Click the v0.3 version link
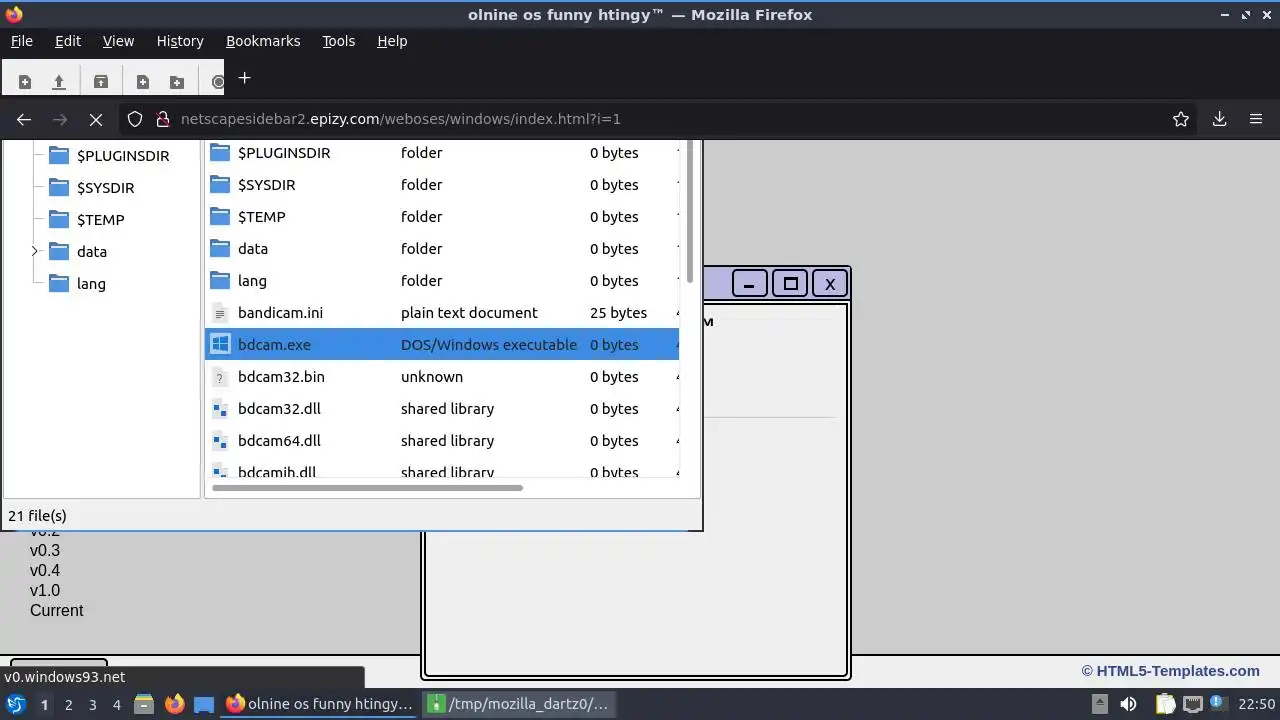Viewport: 1280px width, 720px height. [x=45, y=551]
